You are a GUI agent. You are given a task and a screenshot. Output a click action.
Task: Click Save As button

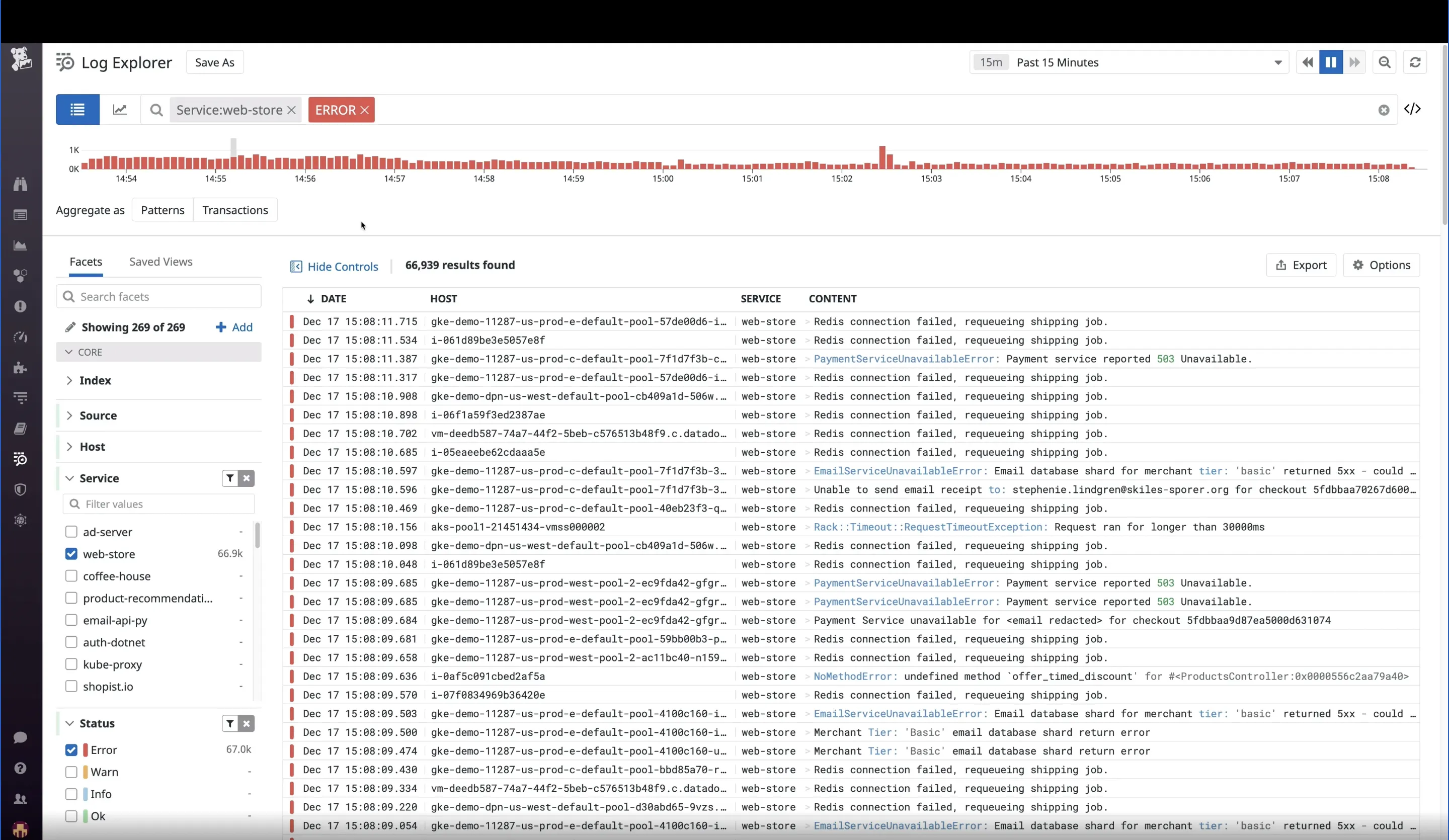214,62
